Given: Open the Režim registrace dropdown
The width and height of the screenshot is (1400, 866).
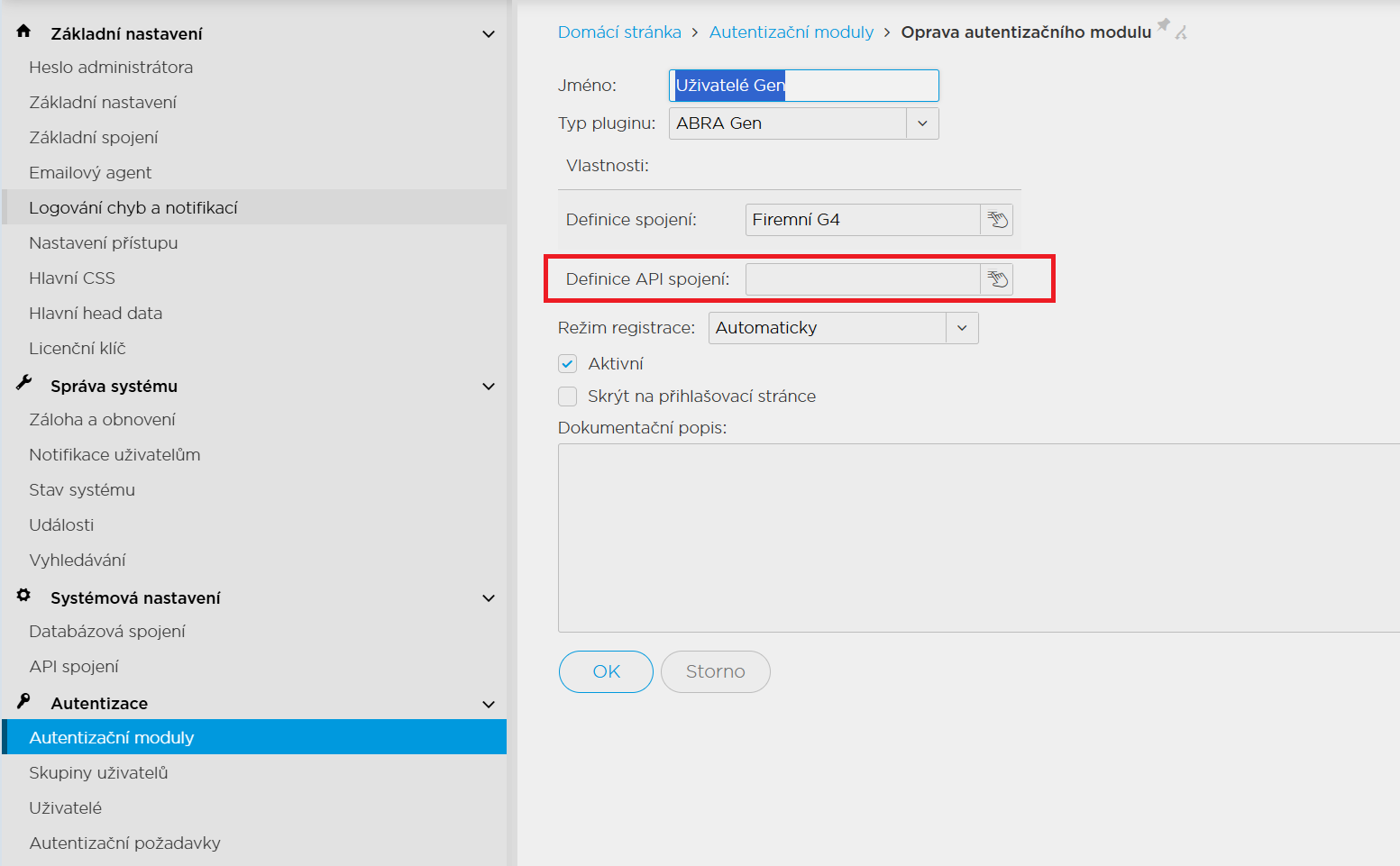Looking at the screenshot, I should 961,328.
